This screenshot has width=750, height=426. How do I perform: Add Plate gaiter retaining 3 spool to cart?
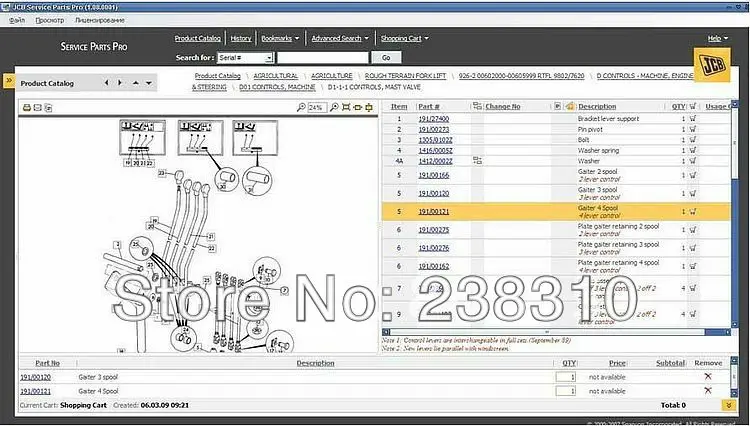click(693, 248)
